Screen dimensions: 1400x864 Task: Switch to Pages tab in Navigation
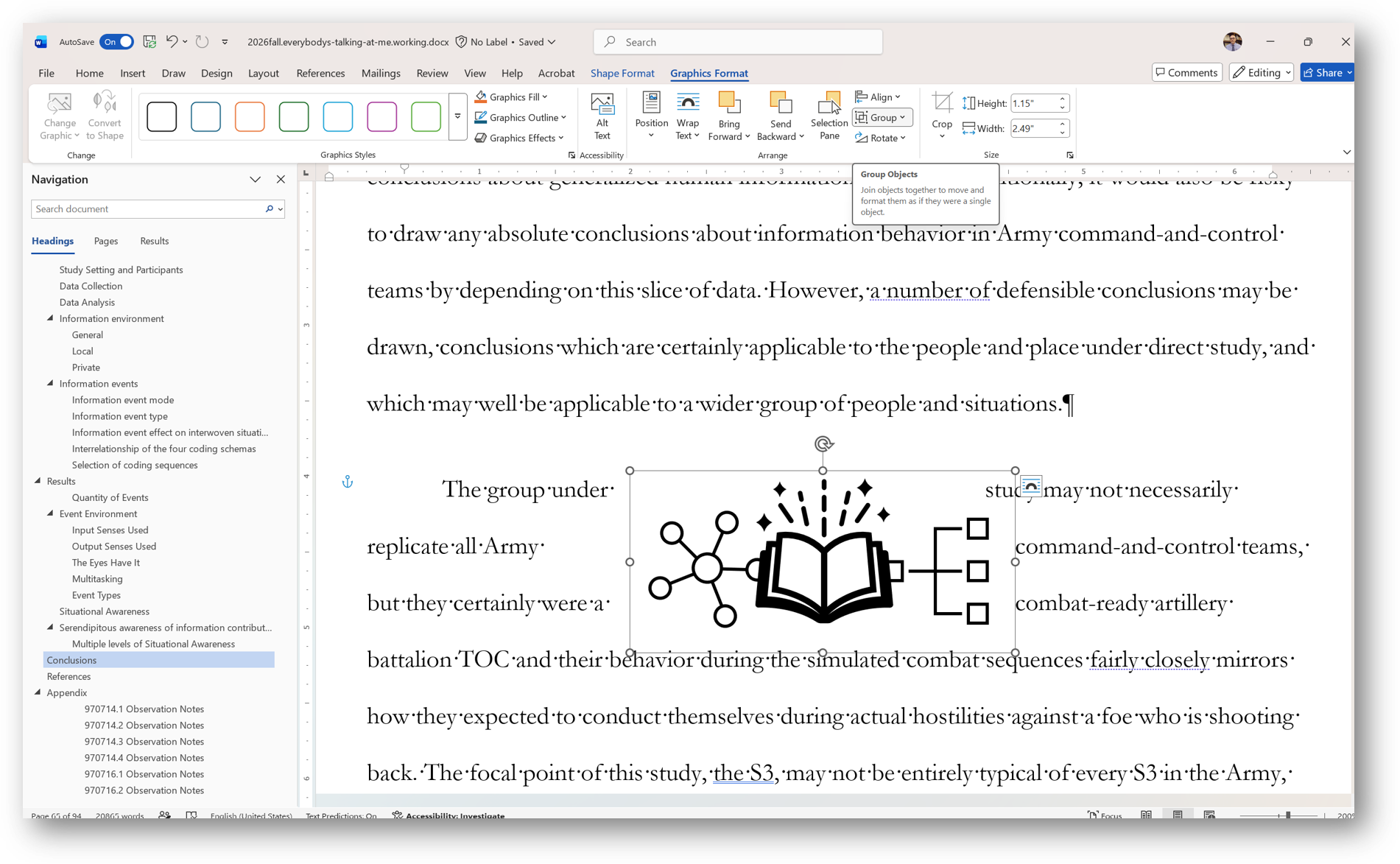coord(106,241)
